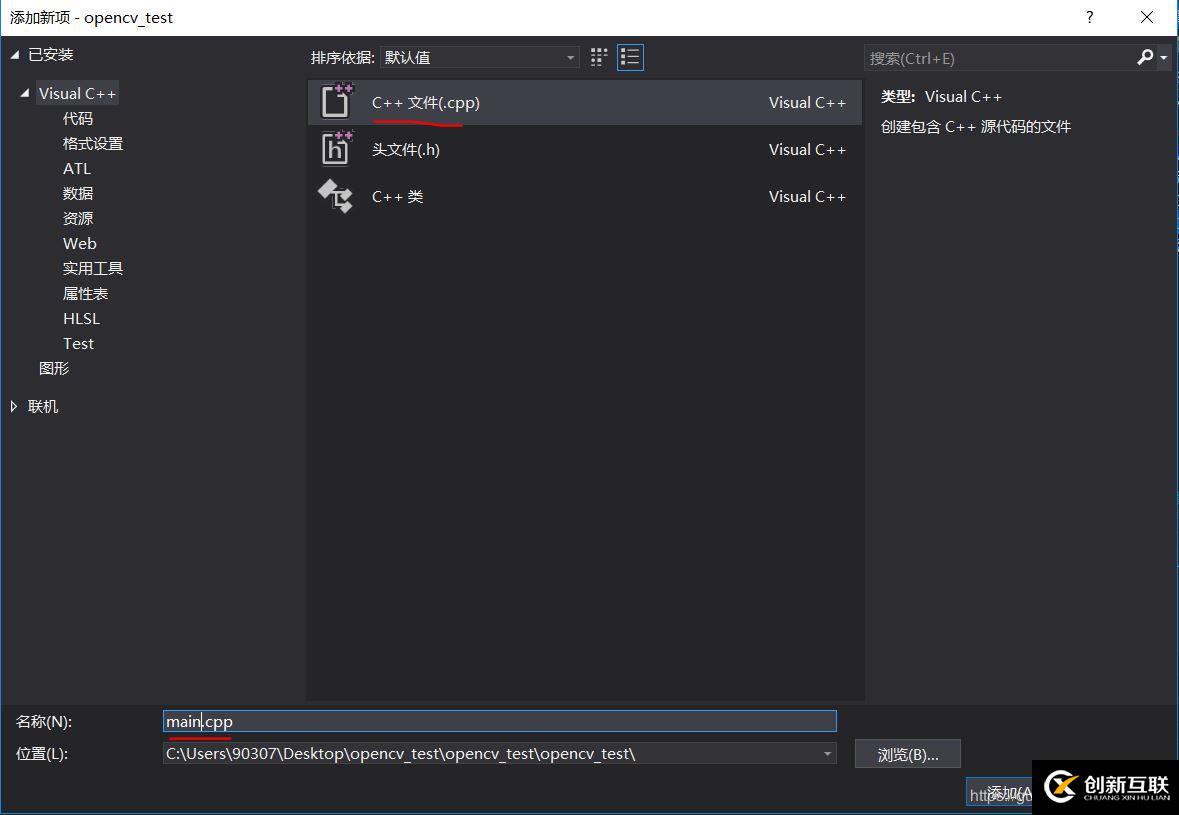This screenshot has height=815, width=1179.
Task: Click the C++ 类 class icon
Action: [x=335, y=195]
